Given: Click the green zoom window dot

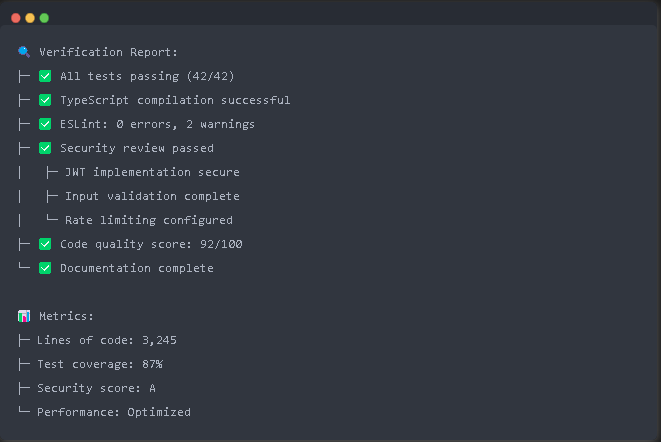Looking at the screenshot, I should [44, 18].
